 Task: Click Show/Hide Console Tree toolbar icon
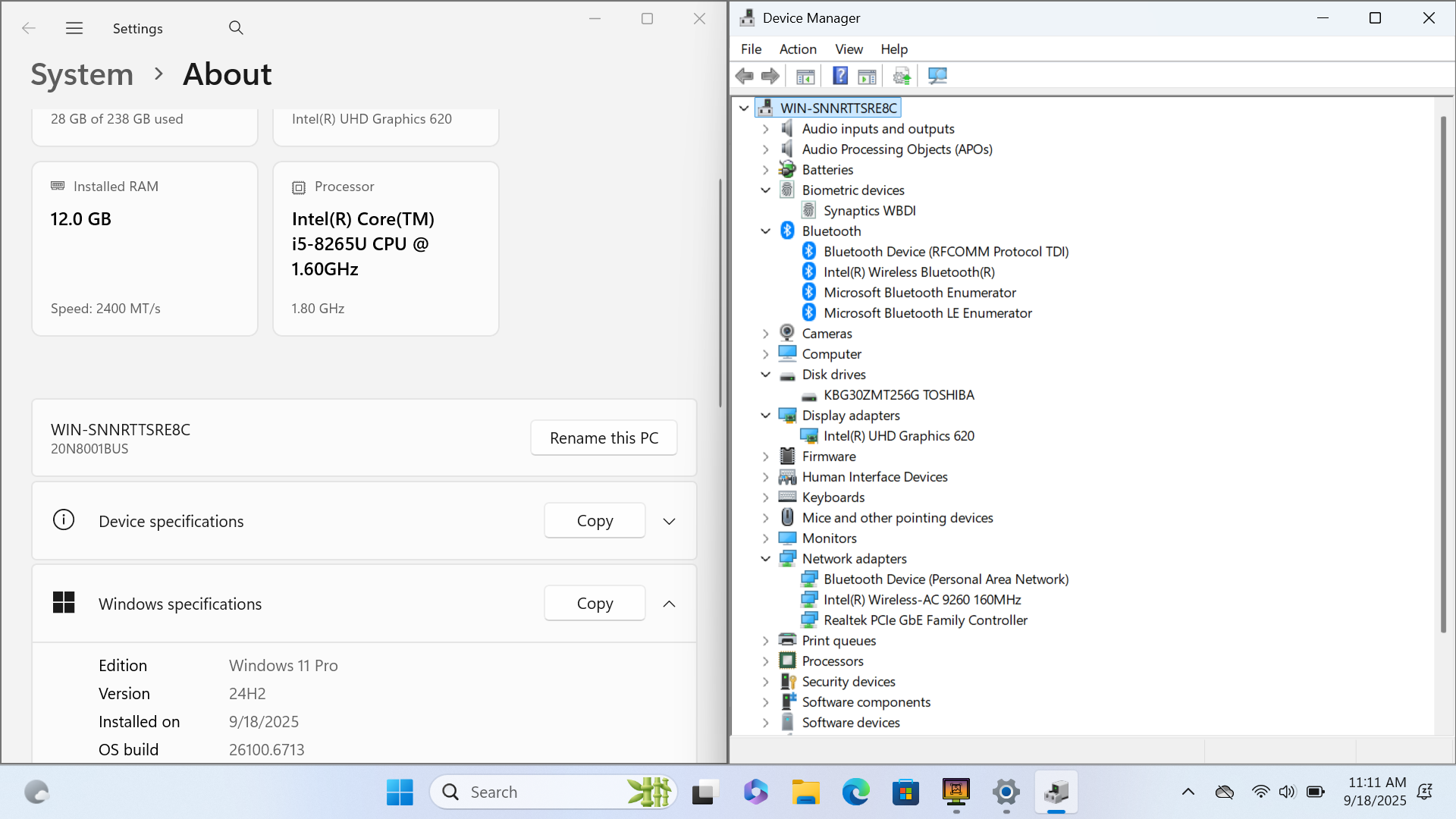(805, 76)
